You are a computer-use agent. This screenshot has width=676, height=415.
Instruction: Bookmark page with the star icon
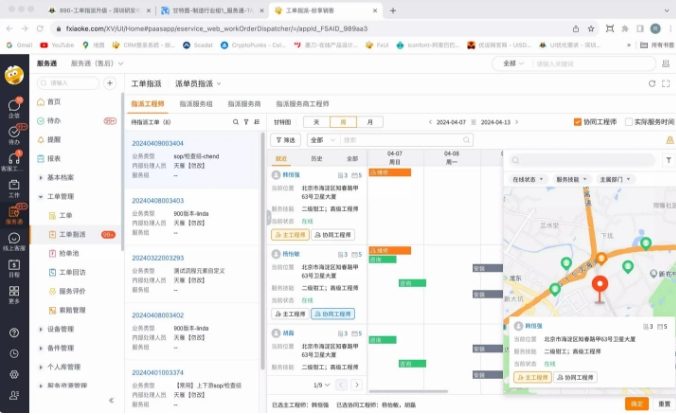(x=591, y=28)
